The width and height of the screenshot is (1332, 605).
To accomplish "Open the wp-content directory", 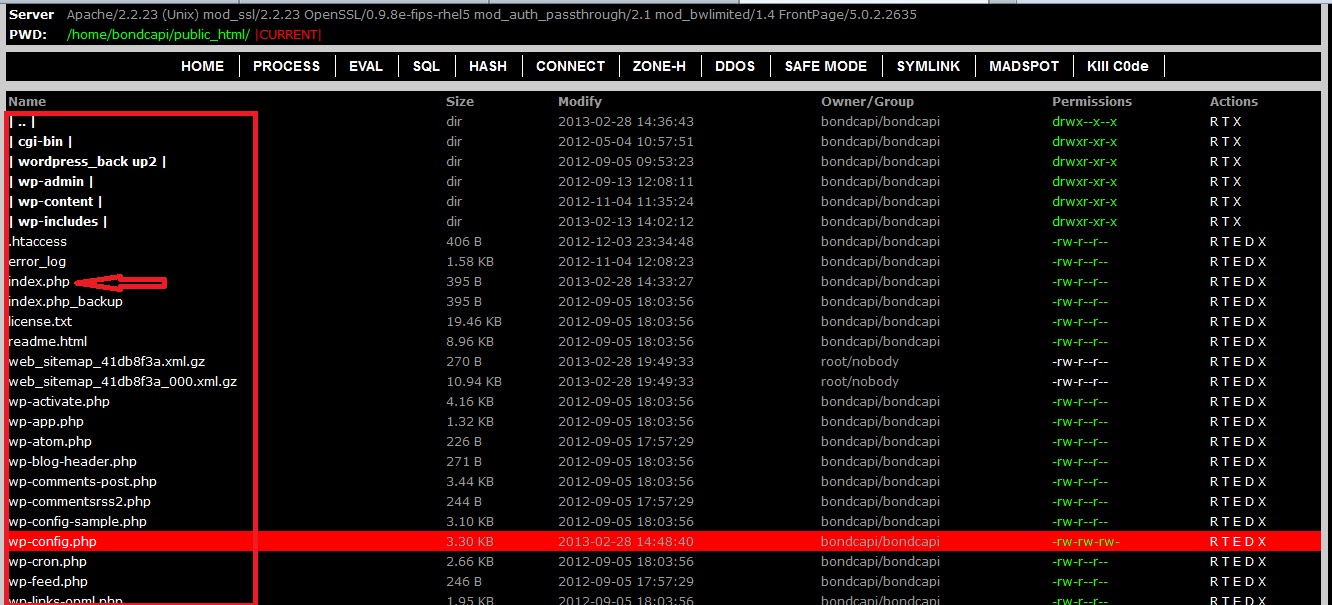I will coord(56,201).
